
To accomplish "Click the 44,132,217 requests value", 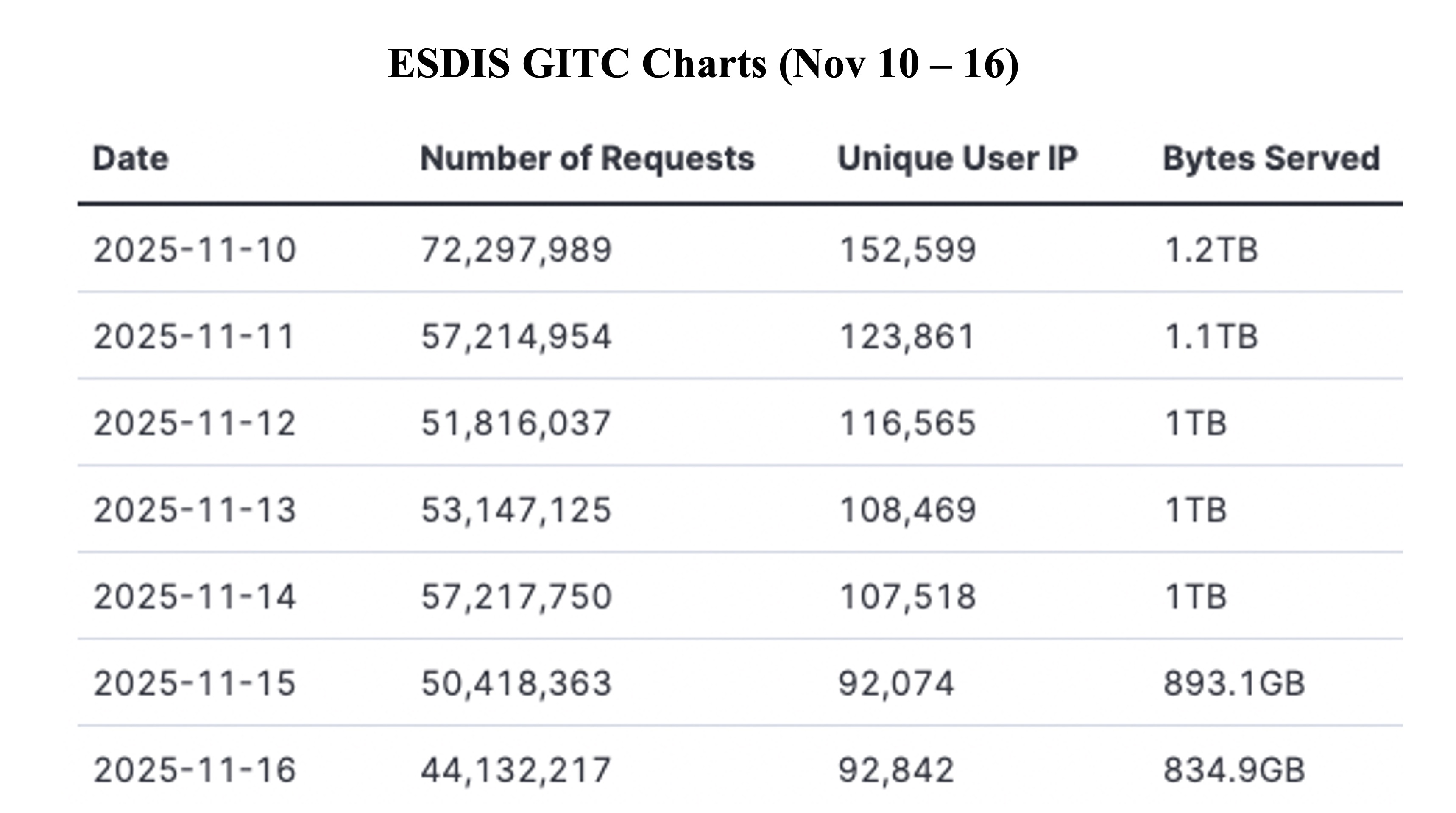I will pos(516,770).
